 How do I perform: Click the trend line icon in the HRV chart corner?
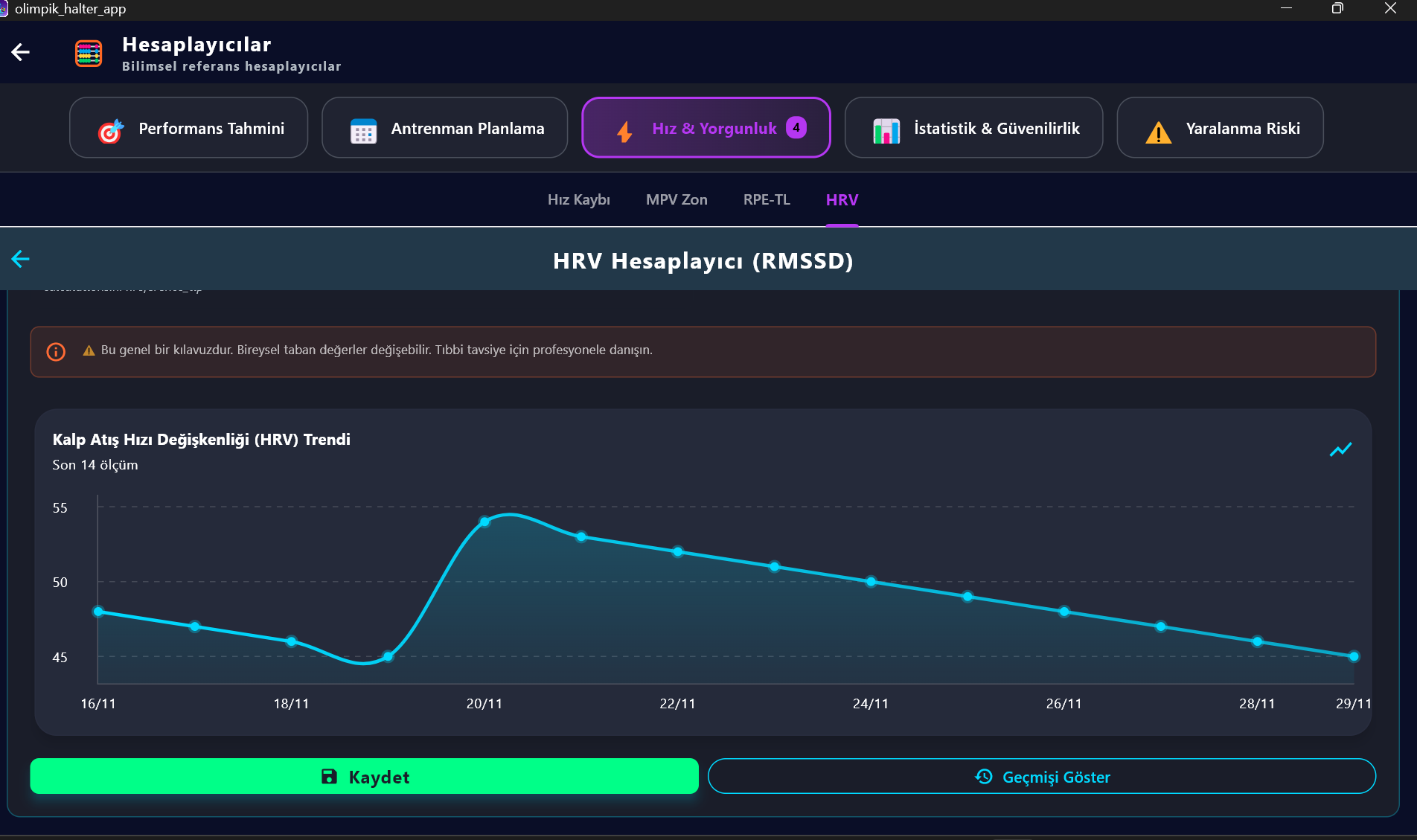click(1340, 449)
